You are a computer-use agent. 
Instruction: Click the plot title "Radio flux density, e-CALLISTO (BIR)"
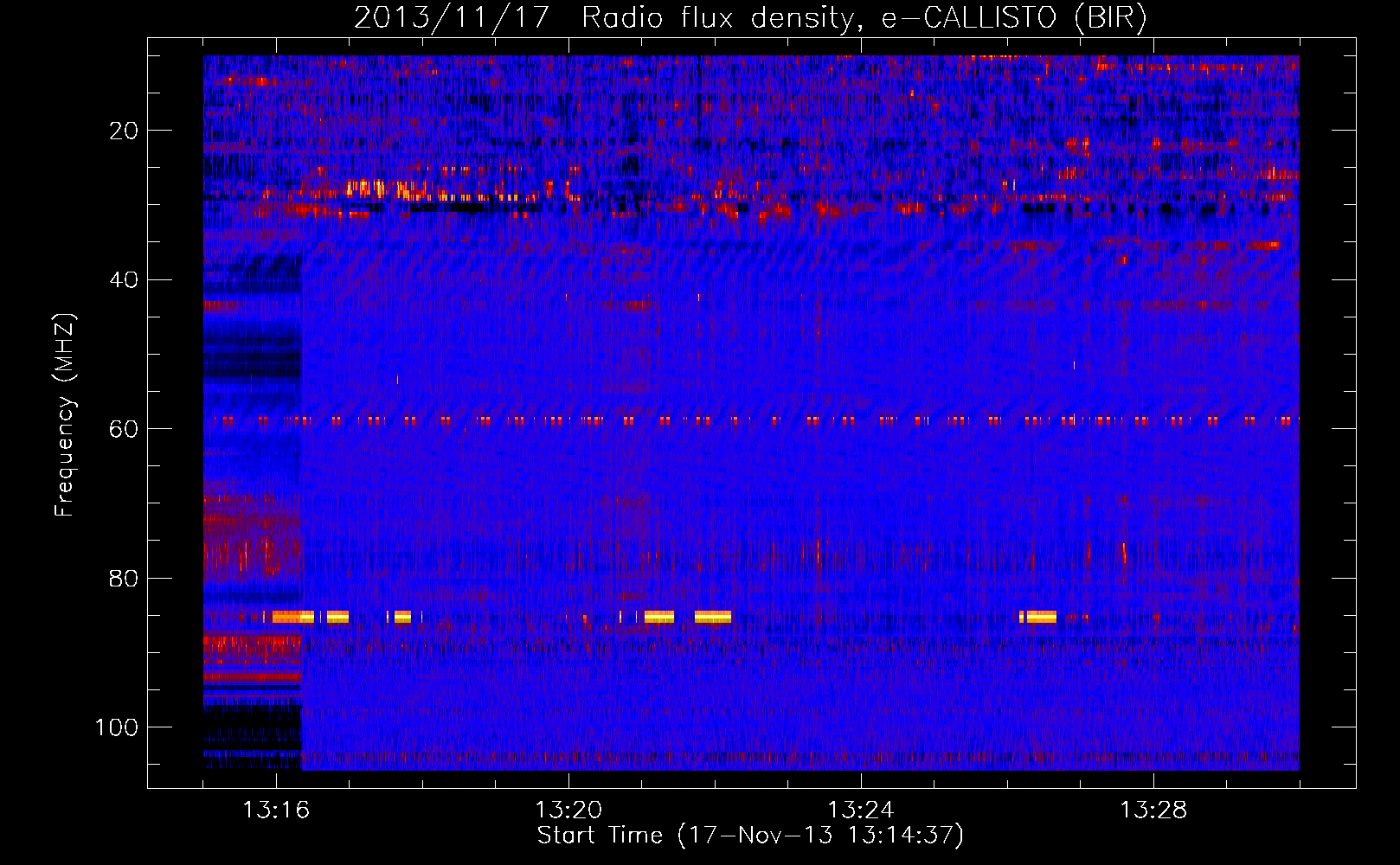(x=864, y=18)
